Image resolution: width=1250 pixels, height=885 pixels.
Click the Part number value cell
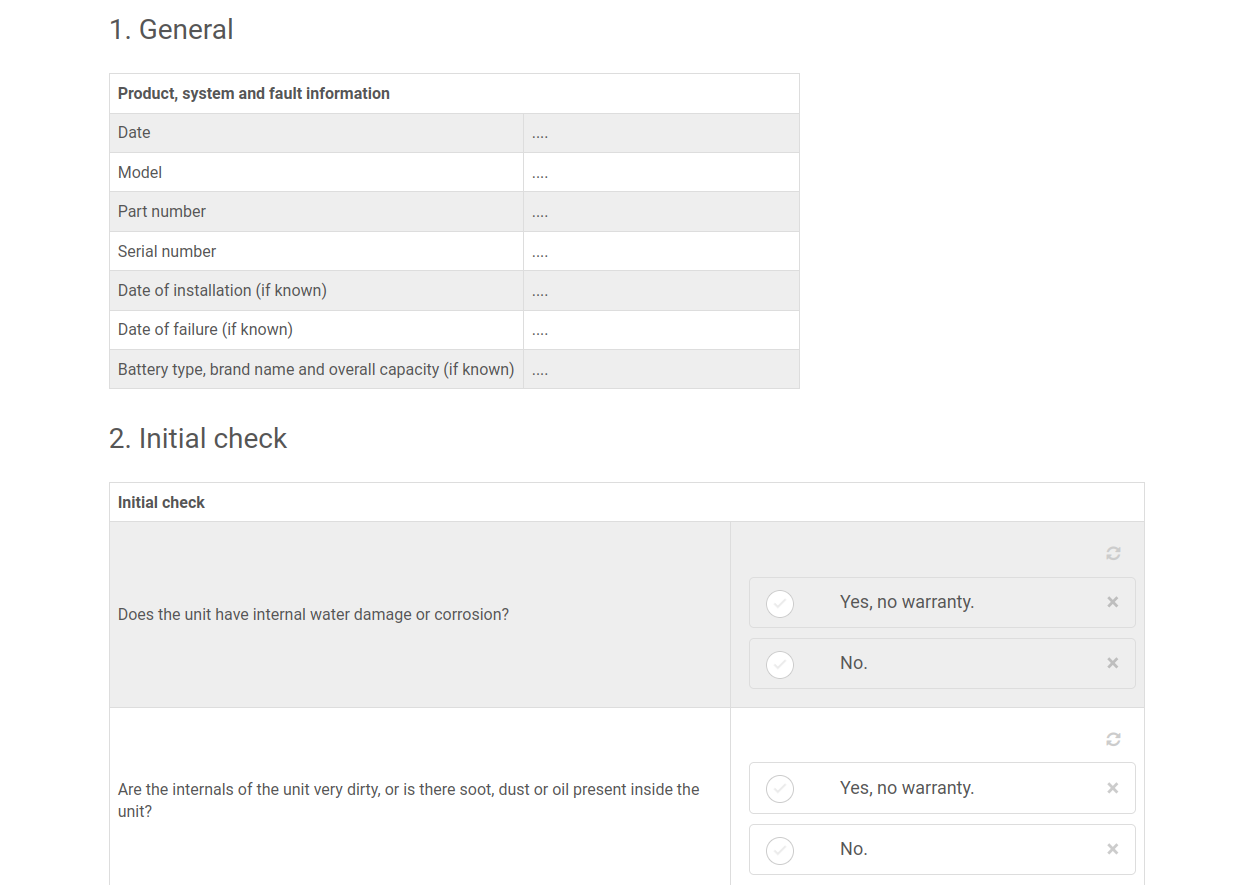point(660,212)
